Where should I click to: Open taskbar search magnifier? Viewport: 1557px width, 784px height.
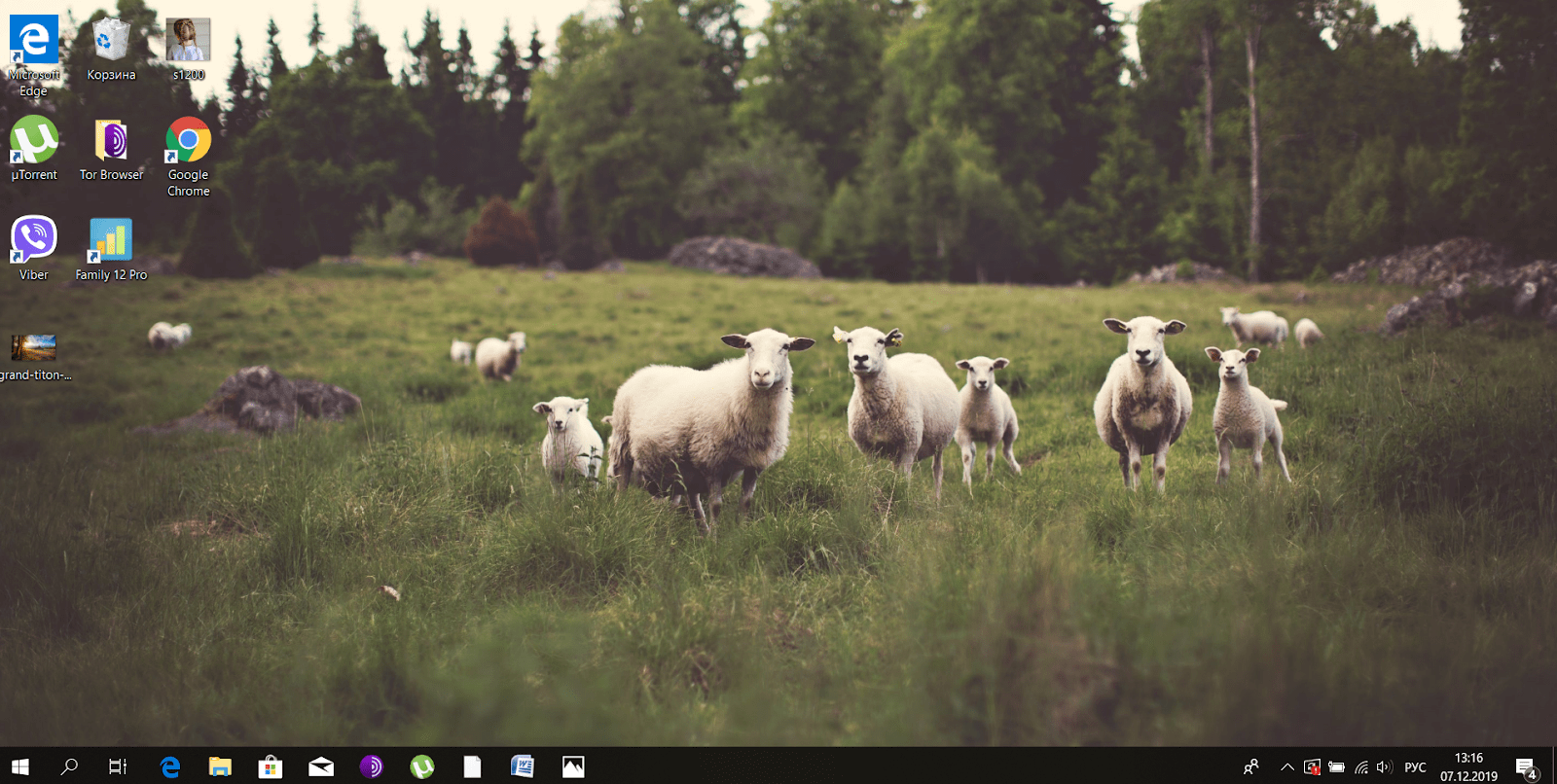click(x=69, y=766)
